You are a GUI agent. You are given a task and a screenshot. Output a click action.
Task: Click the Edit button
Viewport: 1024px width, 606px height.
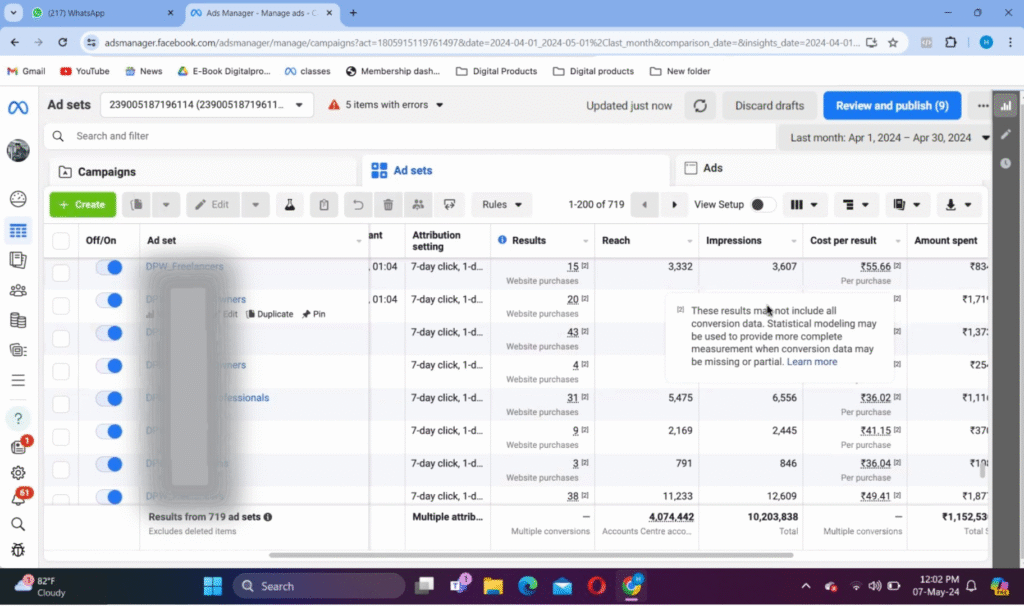click(213, 204)
